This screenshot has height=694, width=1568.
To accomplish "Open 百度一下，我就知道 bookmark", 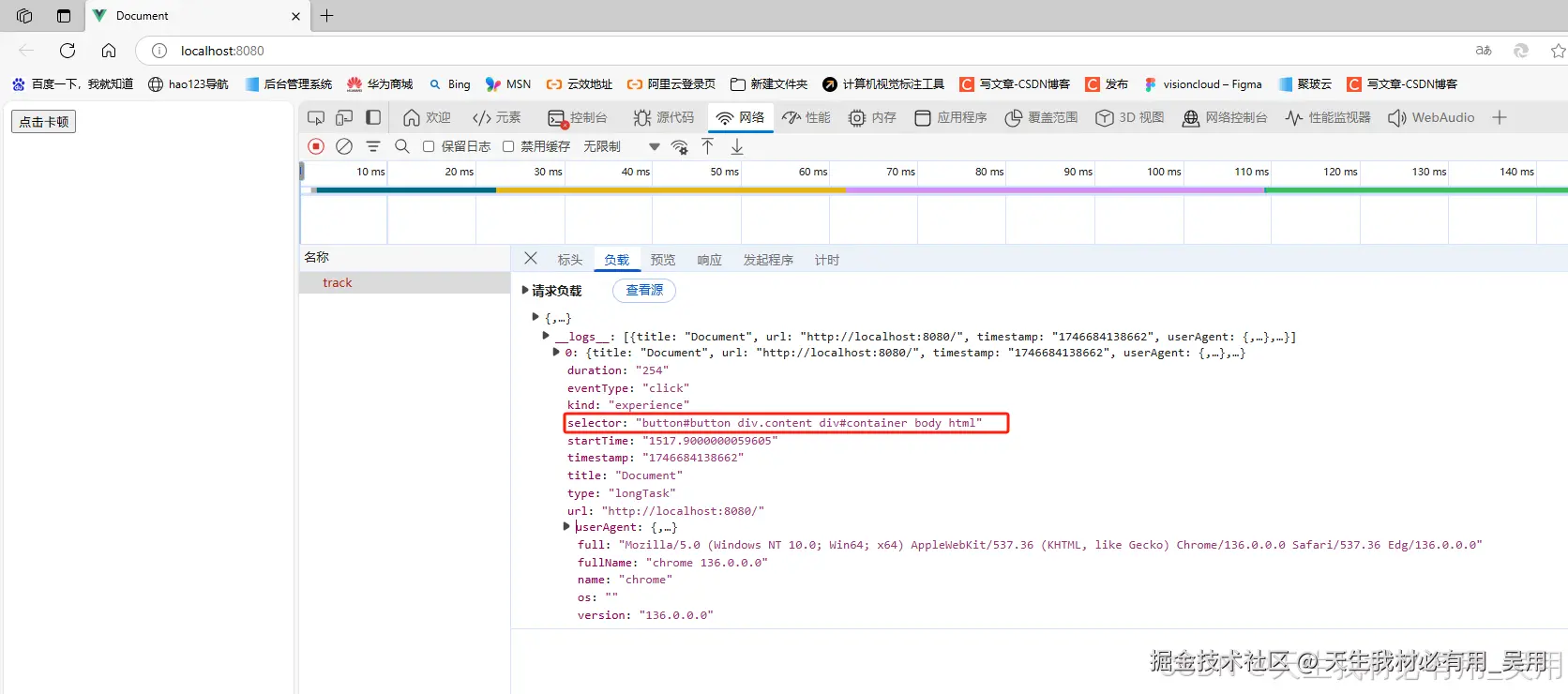I will pyautogui.click(x=72, y=84).
